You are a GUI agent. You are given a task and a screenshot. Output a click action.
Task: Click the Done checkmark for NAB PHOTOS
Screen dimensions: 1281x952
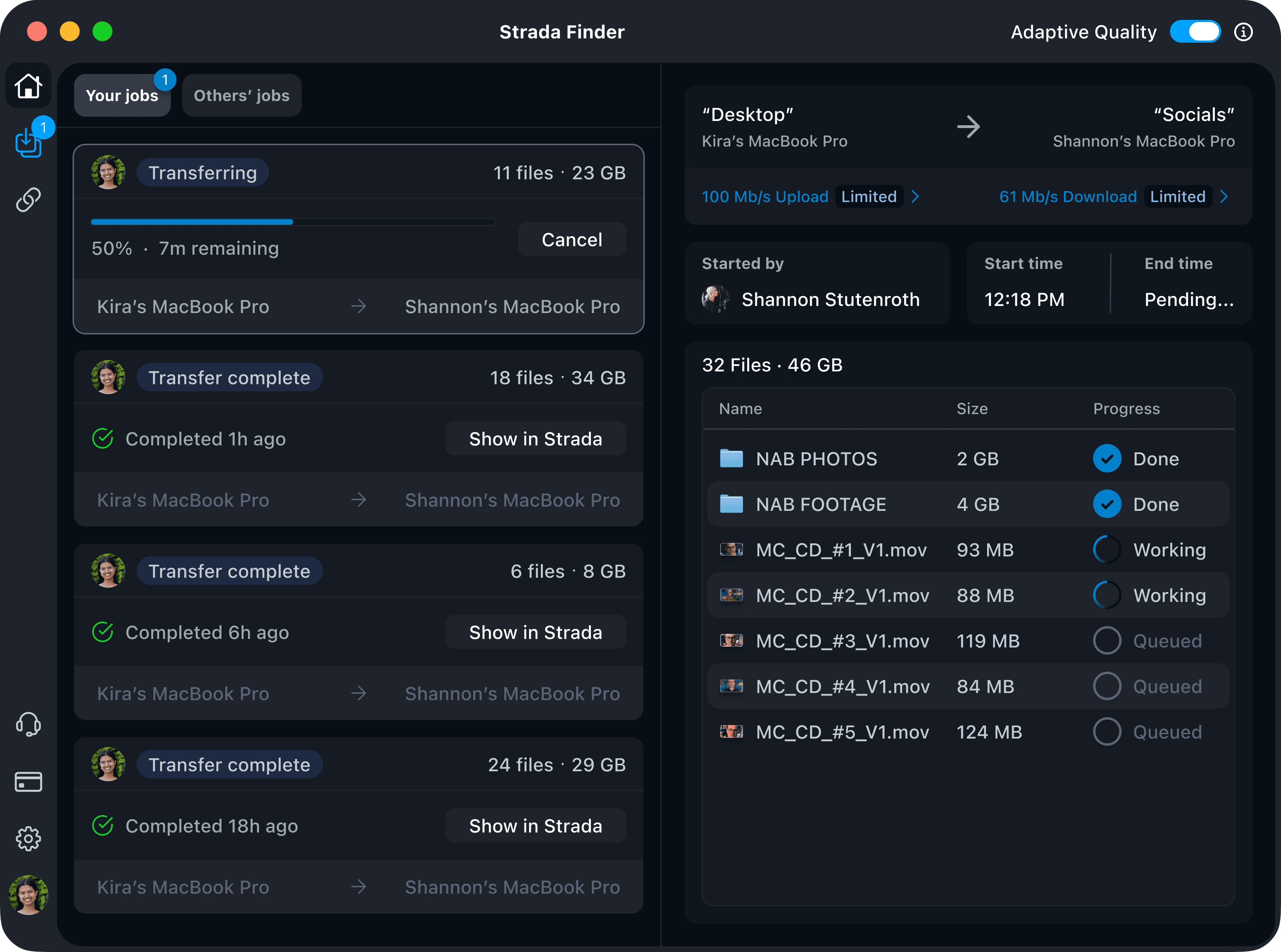[x=1107, y=459]
